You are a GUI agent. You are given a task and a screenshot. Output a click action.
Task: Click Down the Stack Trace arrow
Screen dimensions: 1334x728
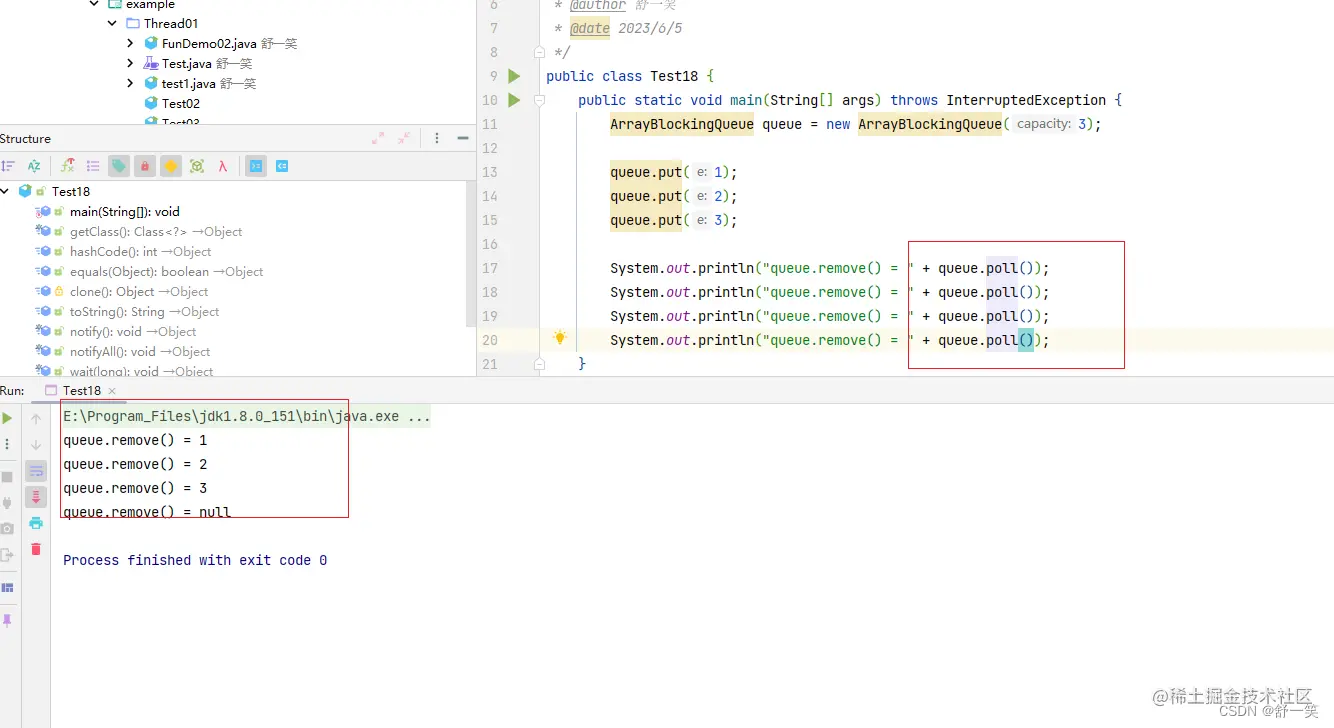[36, 444]
